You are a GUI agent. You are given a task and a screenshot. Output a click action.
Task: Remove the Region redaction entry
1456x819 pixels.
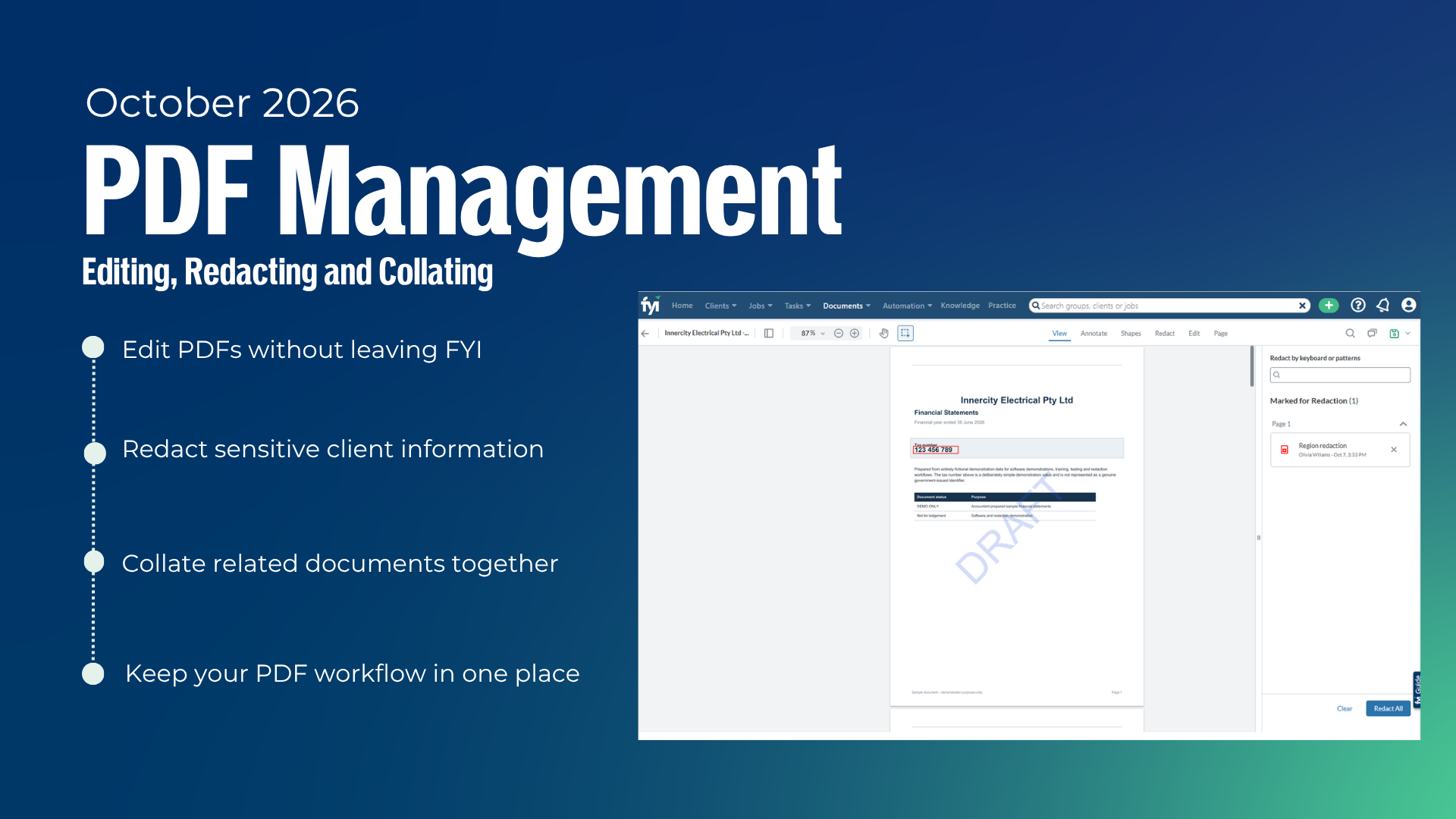point(1394,450)
